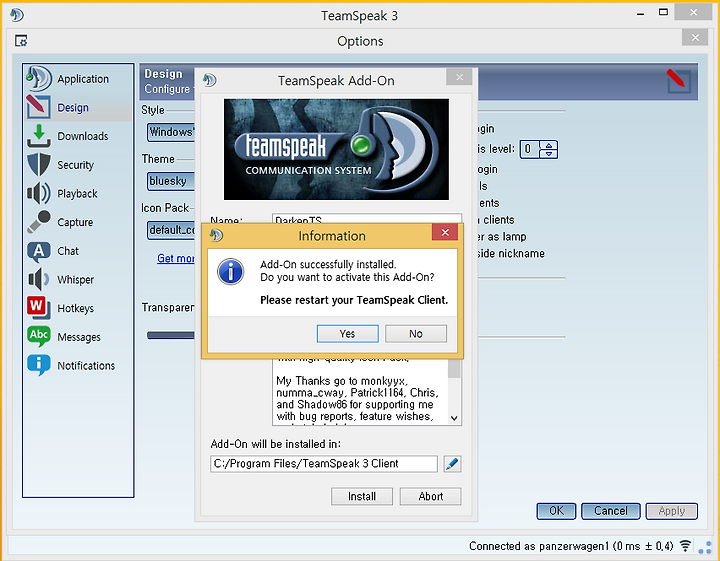Click the Design pencil icon in sidebar
The width and height of the screenshot is (720, 561).
pyautogui.click(x=39, y=107)
